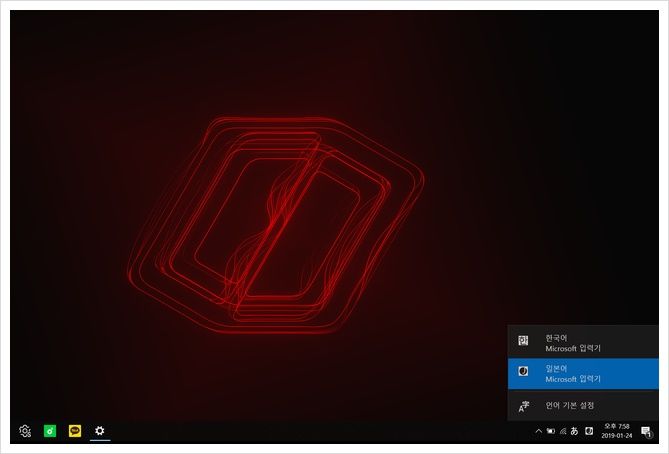Select 한국어 Microsoft 입력기 input method

tap(583, 342)
